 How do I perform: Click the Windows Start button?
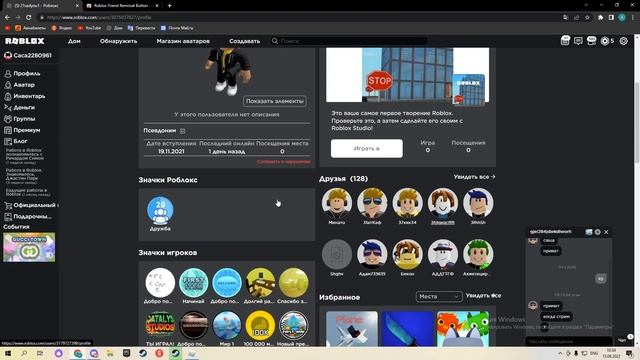pos(8,353)
